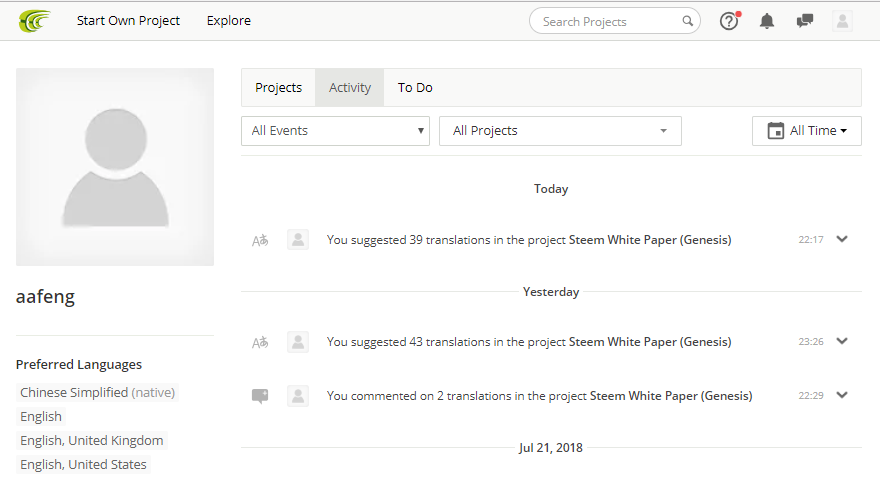Click the search magnifier icon
The image size is (880, 478).
point(688,21)
